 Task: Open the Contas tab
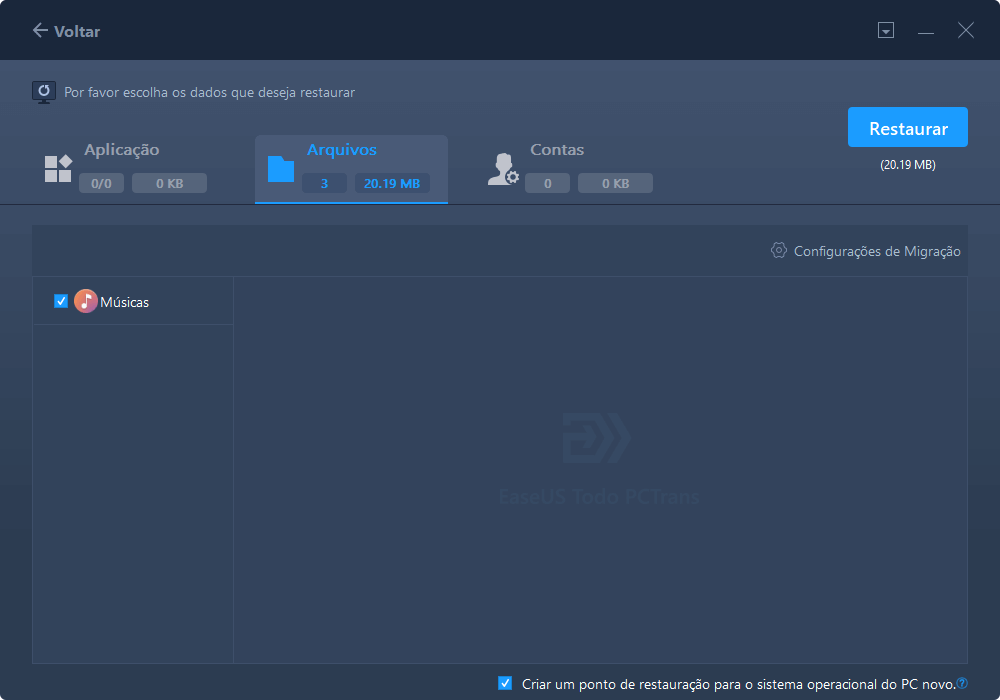pos(571,168)
